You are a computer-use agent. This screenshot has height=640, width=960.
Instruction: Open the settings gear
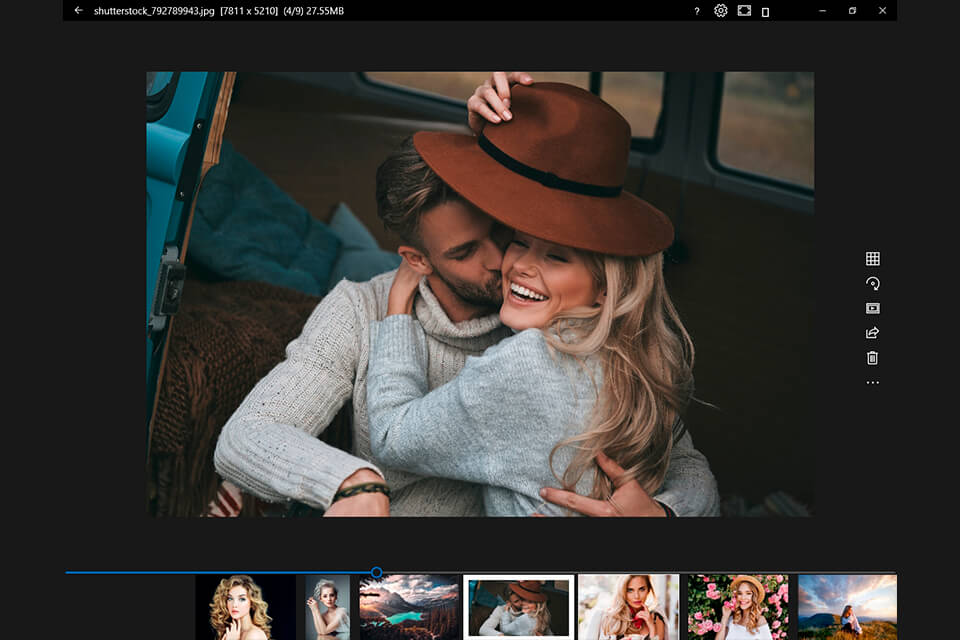(719, 11)
